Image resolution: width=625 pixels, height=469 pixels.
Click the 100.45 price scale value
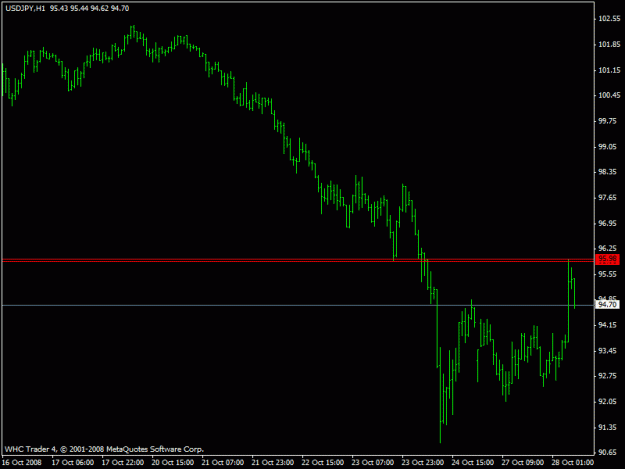click(609, 95)
